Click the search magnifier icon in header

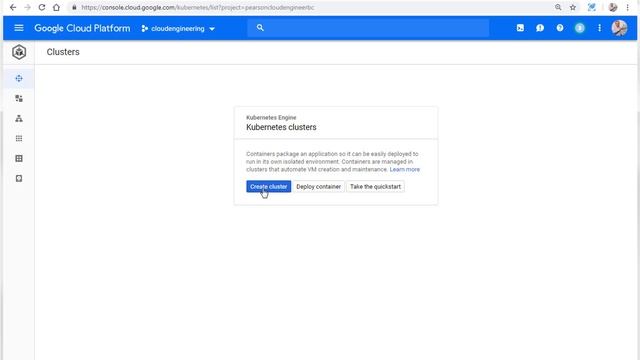260,28
